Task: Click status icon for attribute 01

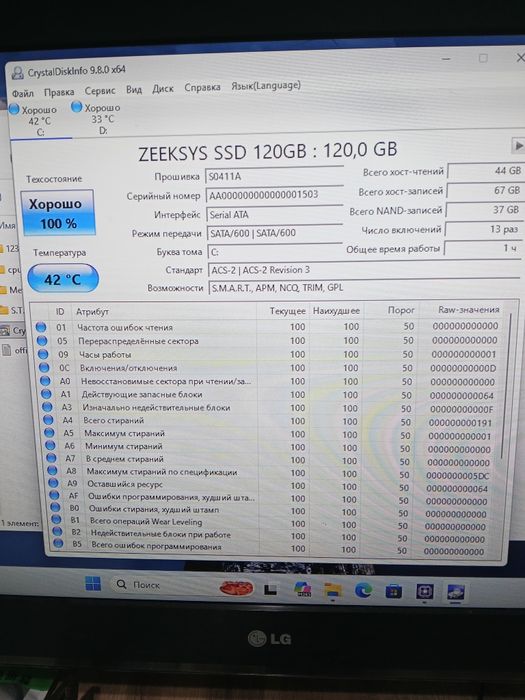Action: click(41, 327)
